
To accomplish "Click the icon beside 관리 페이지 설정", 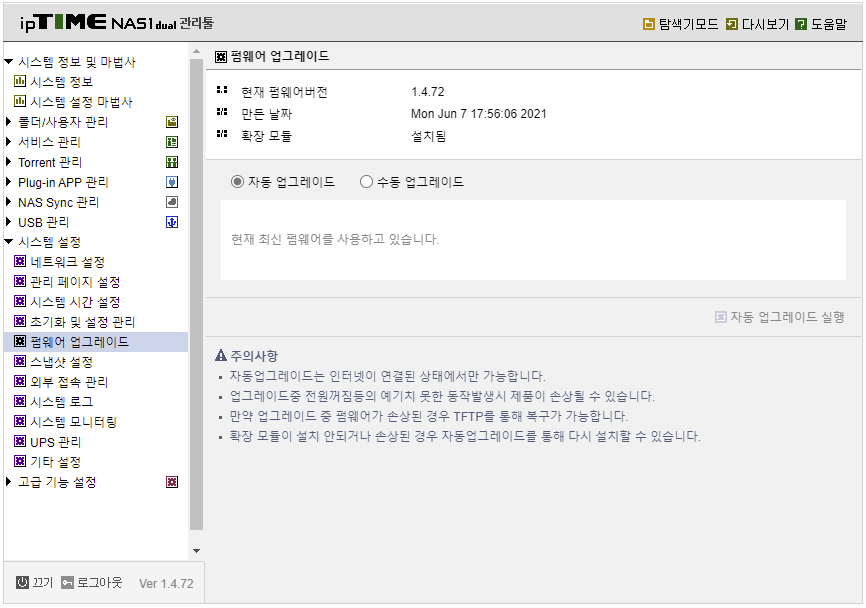I will [20, 282].
